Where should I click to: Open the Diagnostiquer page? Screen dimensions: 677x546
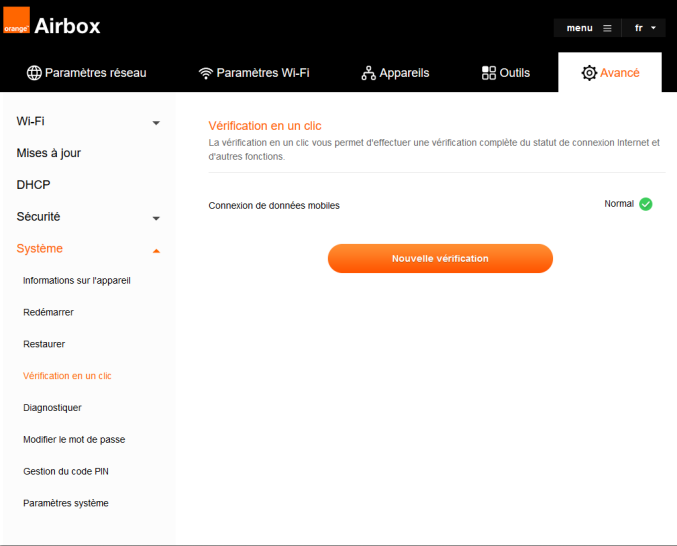(x=52, y=408)
